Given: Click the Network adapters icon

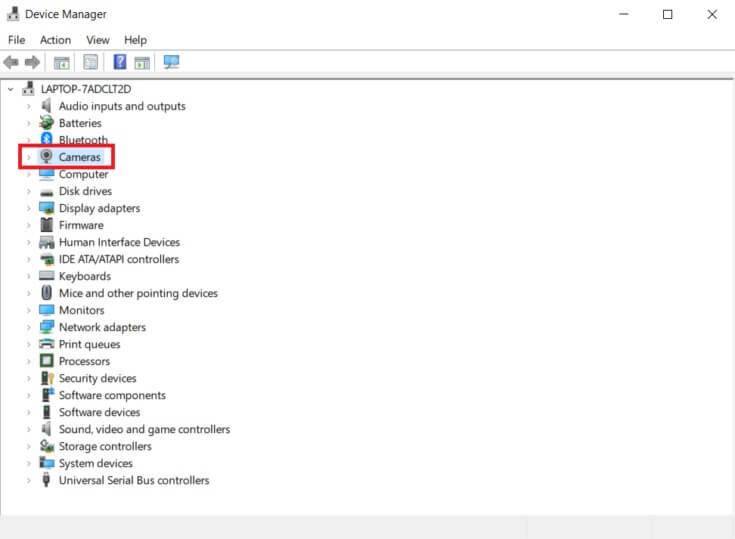Looking at the screenshot, I should pos(46,327).
